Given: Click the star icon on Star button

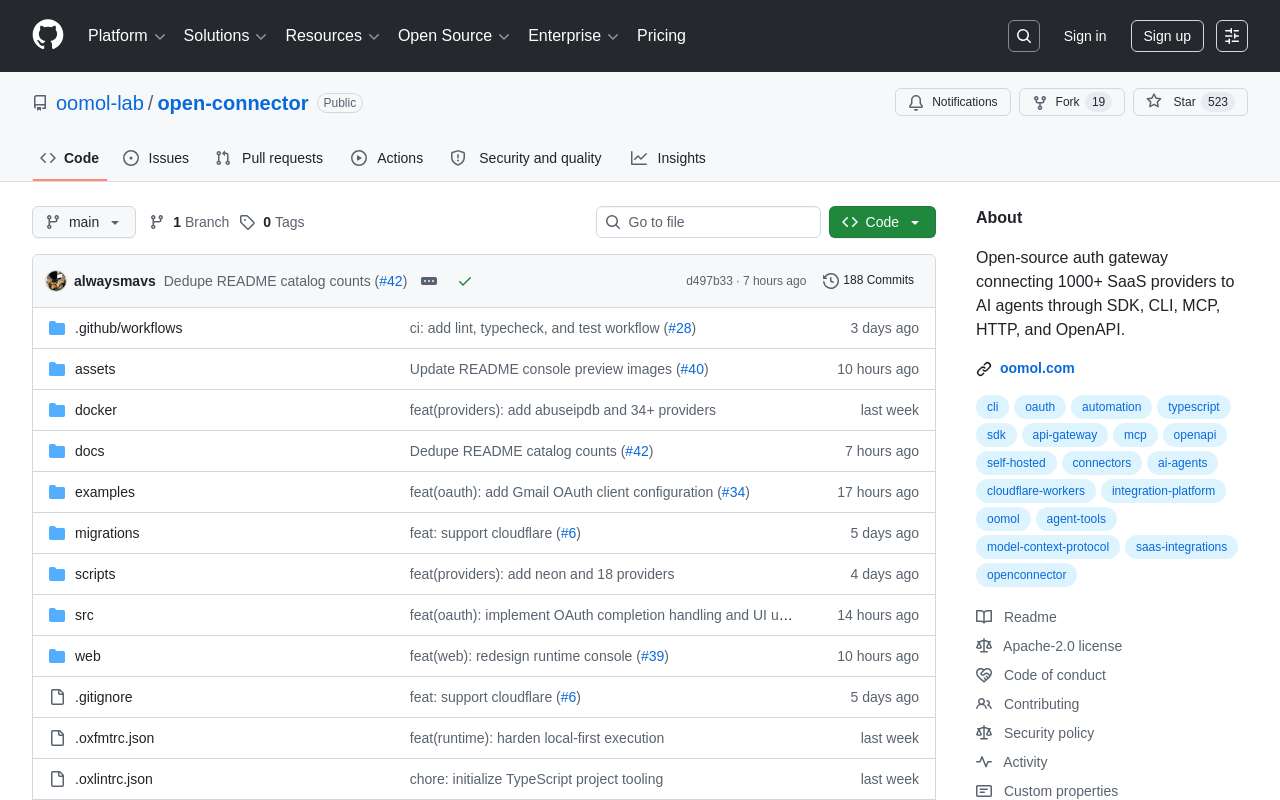Looking at the screenshot, I should pyautogui.click(x=1154, y=102).
